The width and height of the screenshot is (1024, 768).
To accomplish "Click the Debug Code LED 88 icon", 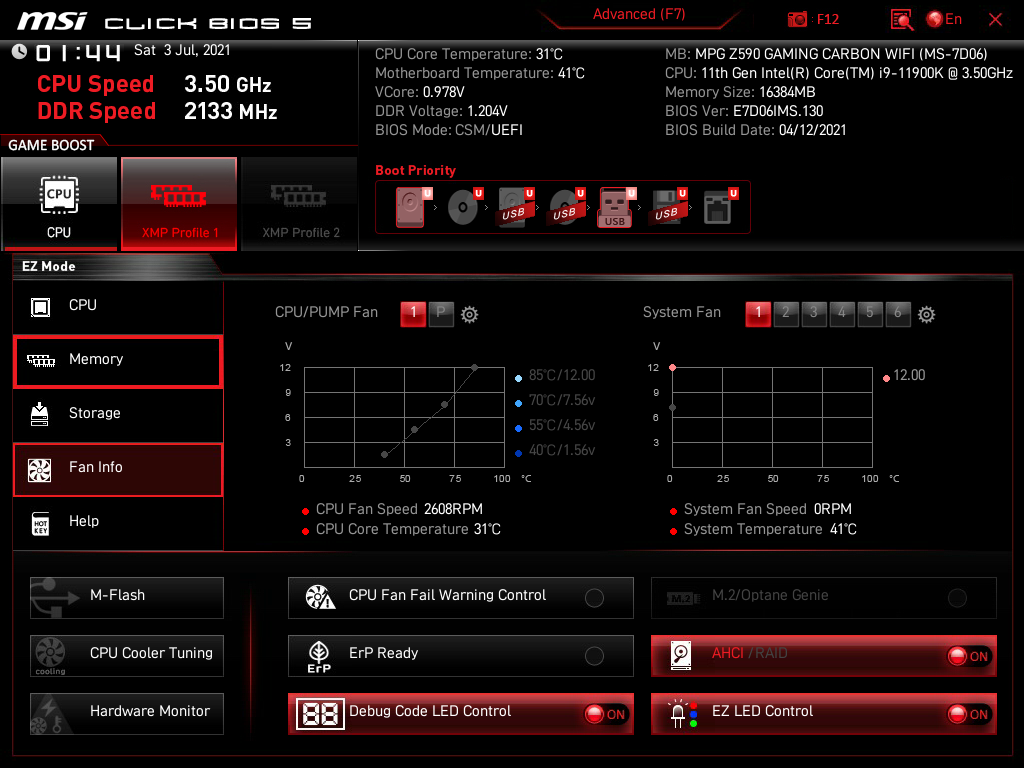I will (320, 714).
